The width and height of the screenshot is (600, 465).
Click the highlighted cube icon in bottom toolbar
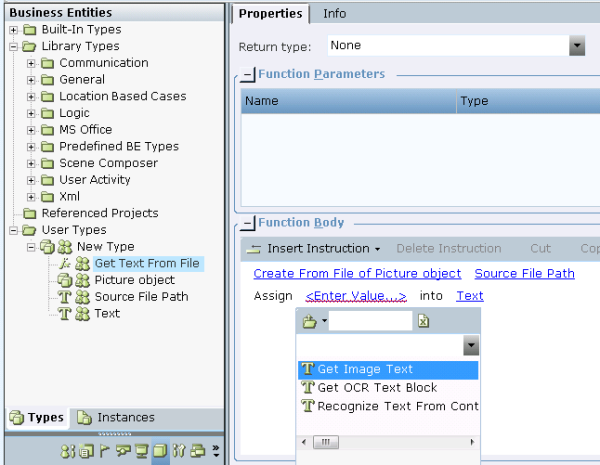tap(160, 451)
